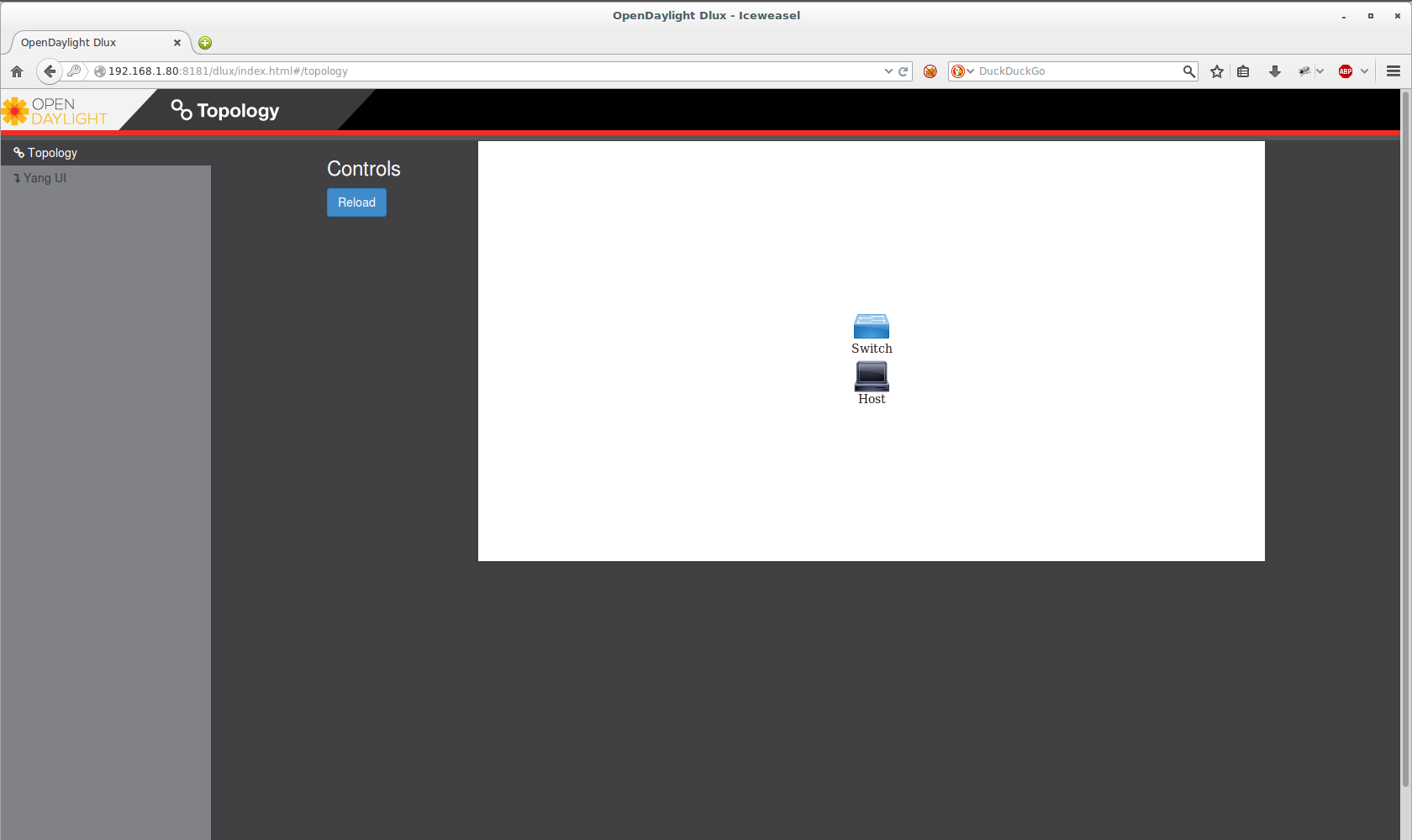Image resolution: width=1412 pixels, height=840 pixels.
Task: Click the OpenDaylight logo
Action: [x=55, y=111]
